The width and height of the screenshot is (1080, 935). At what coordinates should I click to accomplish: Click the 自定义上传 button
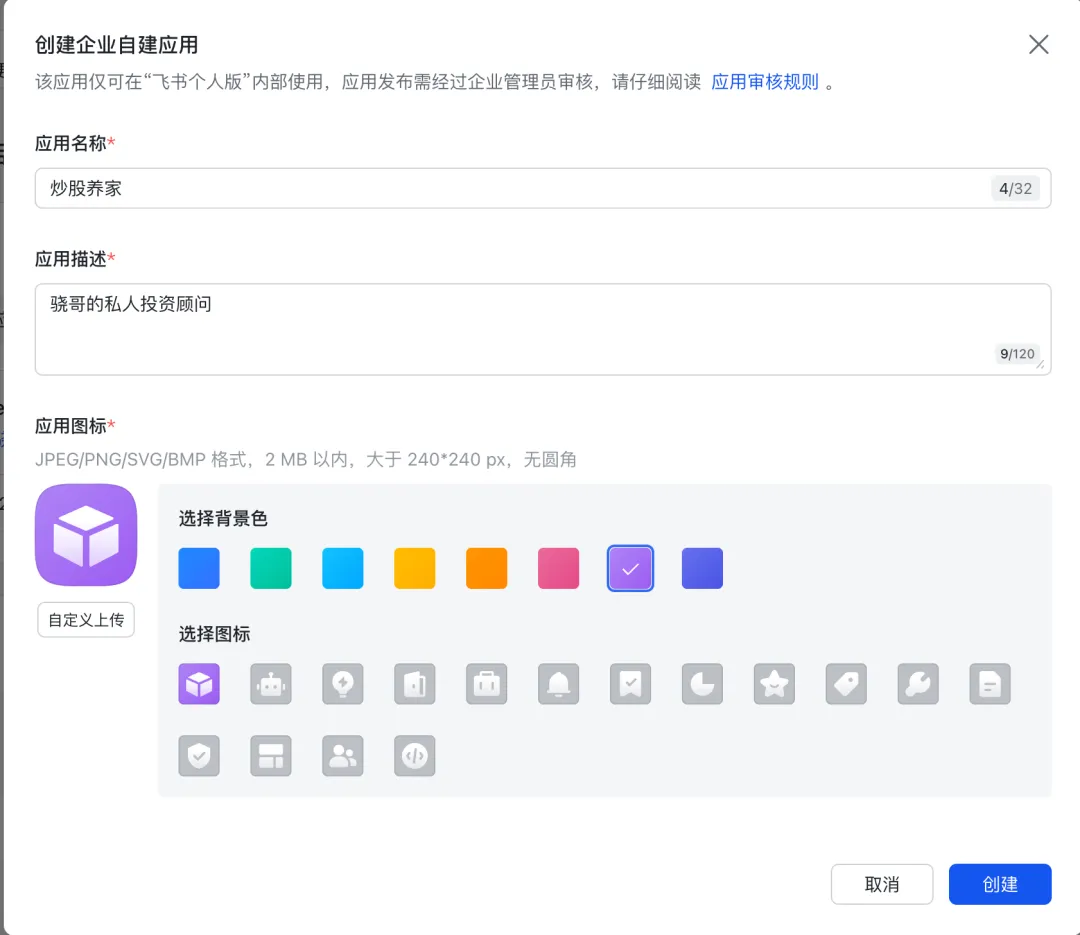[86, 620]
